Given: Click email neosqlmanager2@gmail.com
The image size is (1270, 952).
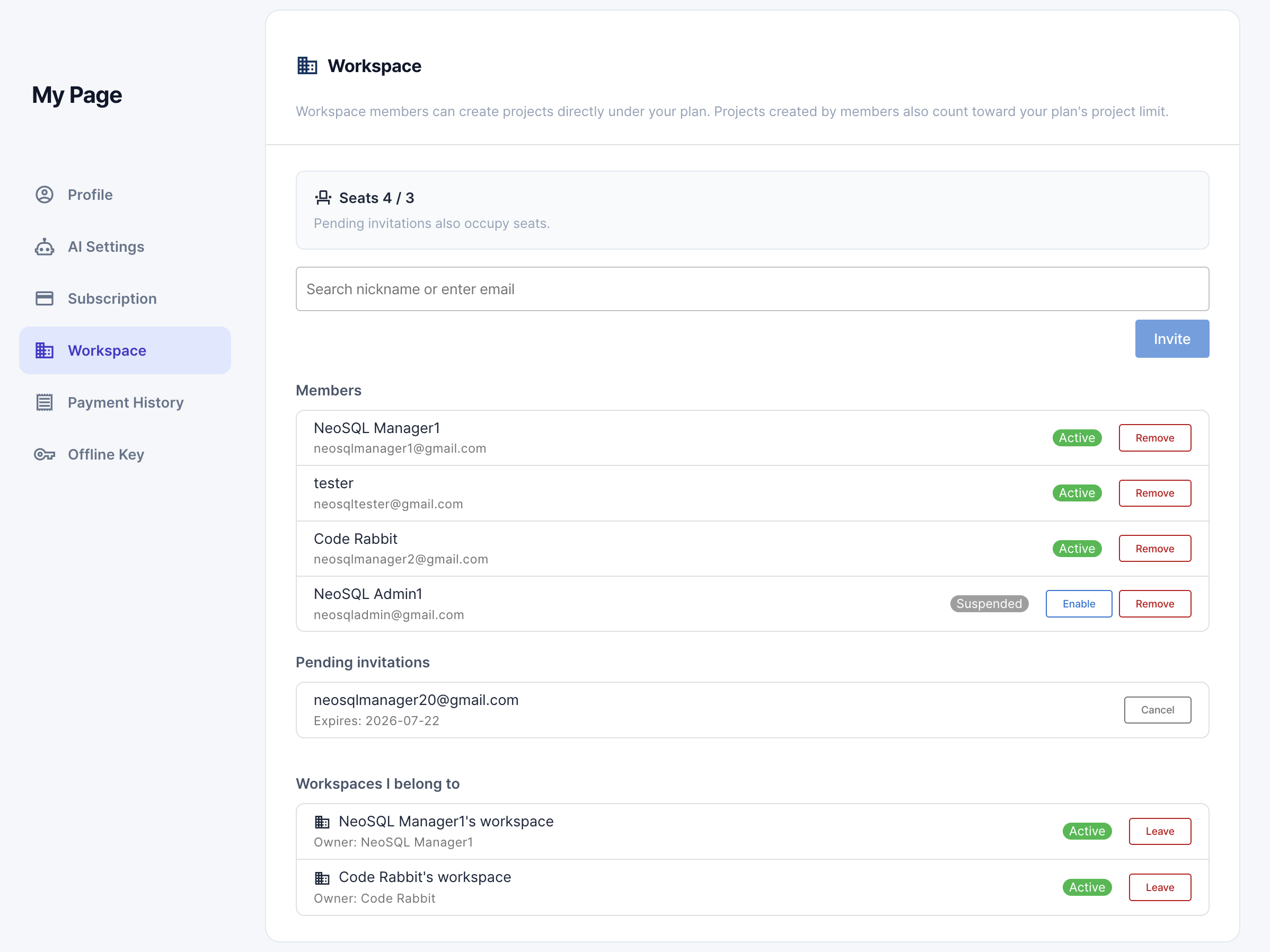Looking at the screenshot, I should coord(401,560).
